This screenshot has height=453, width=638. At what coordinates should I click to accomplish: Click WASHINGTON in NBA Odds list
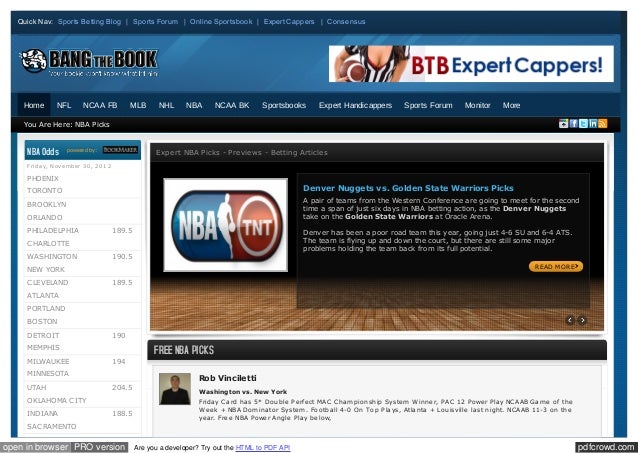pos(52,256)
